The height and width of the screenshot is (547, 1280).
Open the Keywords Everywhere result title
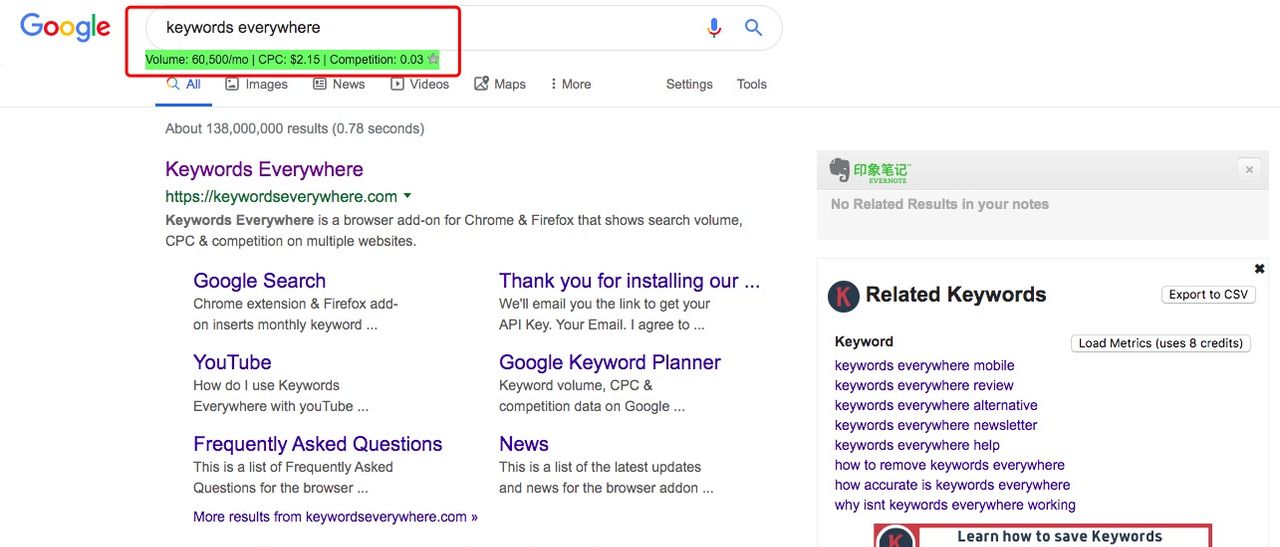pyautogui.click(x=264, y=169)
